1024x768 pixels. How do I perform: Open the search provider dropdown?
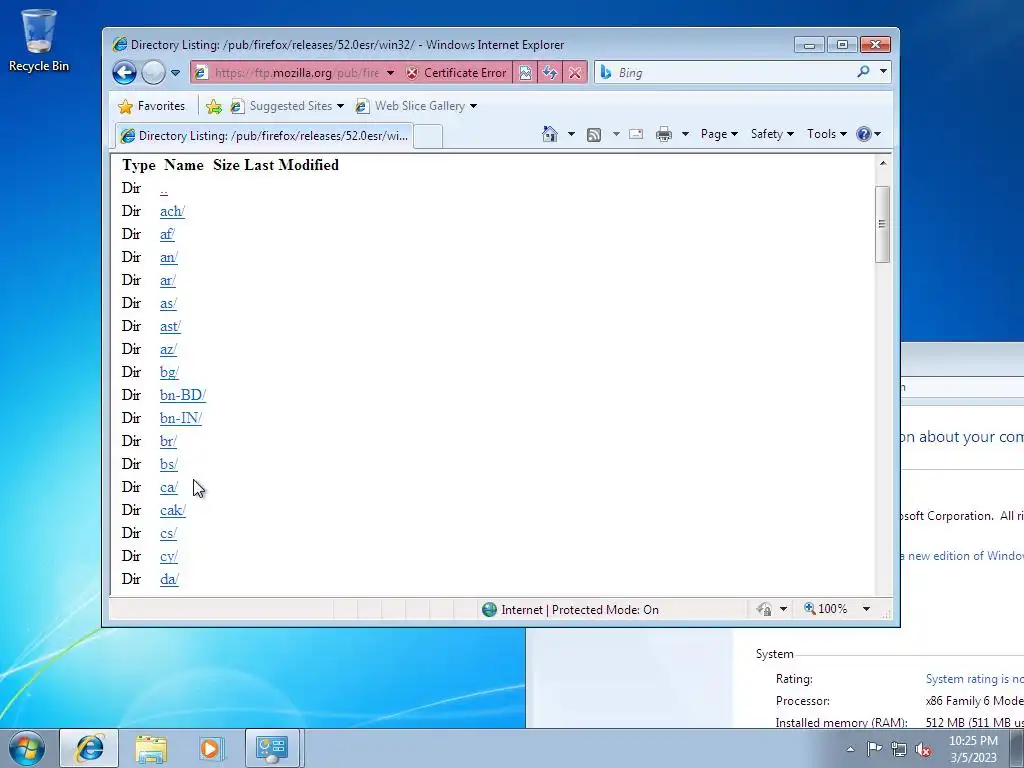pyautogui.click(x=883, y=72)
